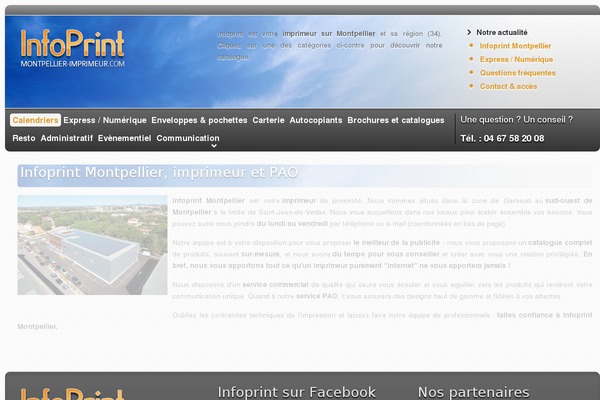Click the aerial building photo thumbnail

point(92,245)
